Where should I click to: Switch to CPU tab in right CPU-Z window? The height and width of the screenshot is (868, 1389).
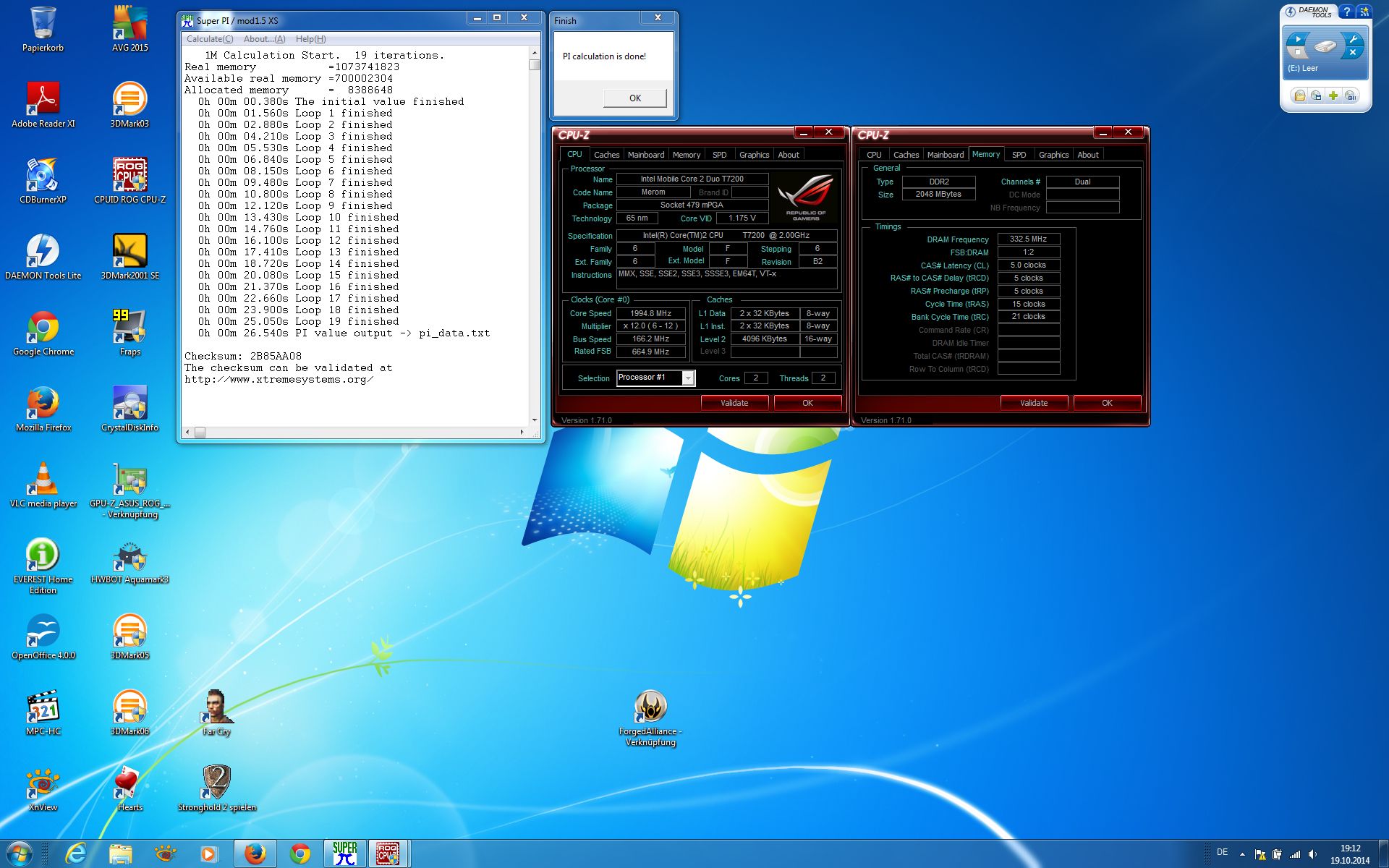874,155
